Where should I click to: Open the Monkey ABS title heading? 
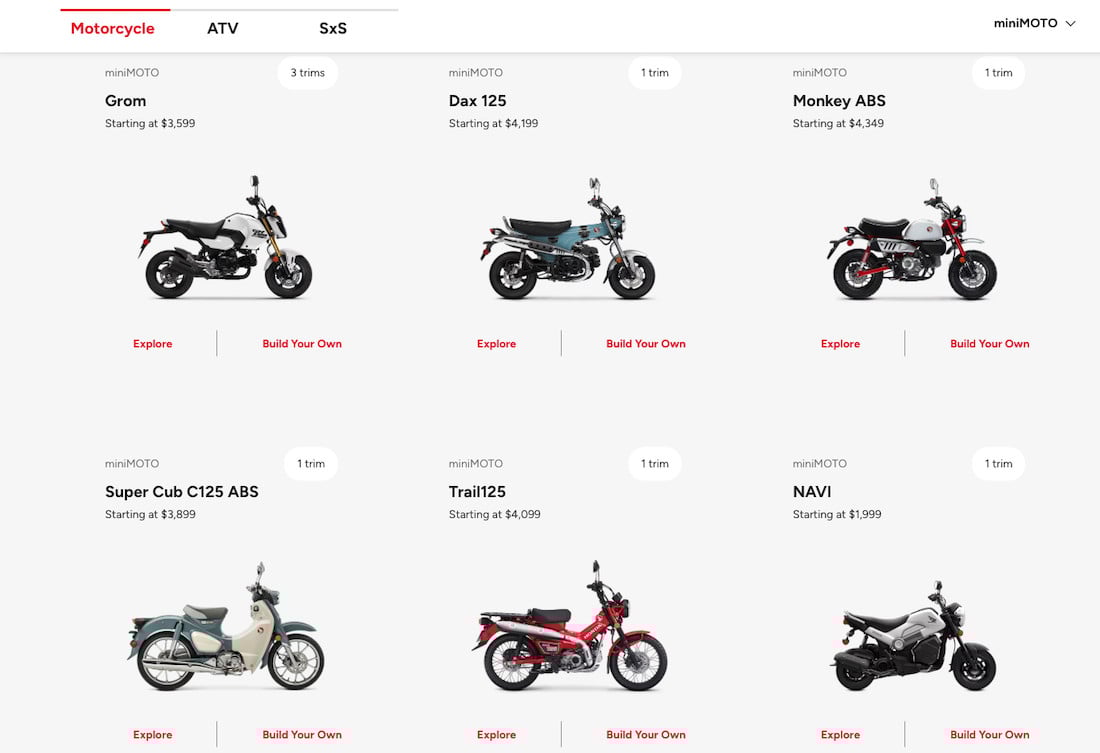(839, 101)
